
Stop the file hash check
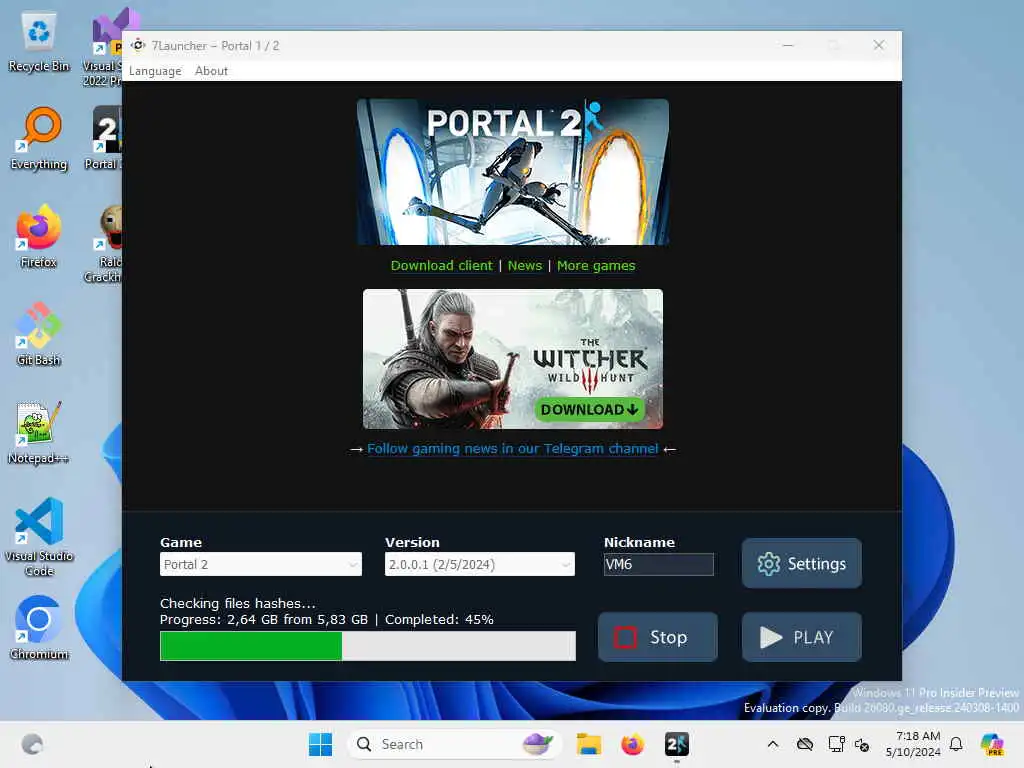[658, 637]
